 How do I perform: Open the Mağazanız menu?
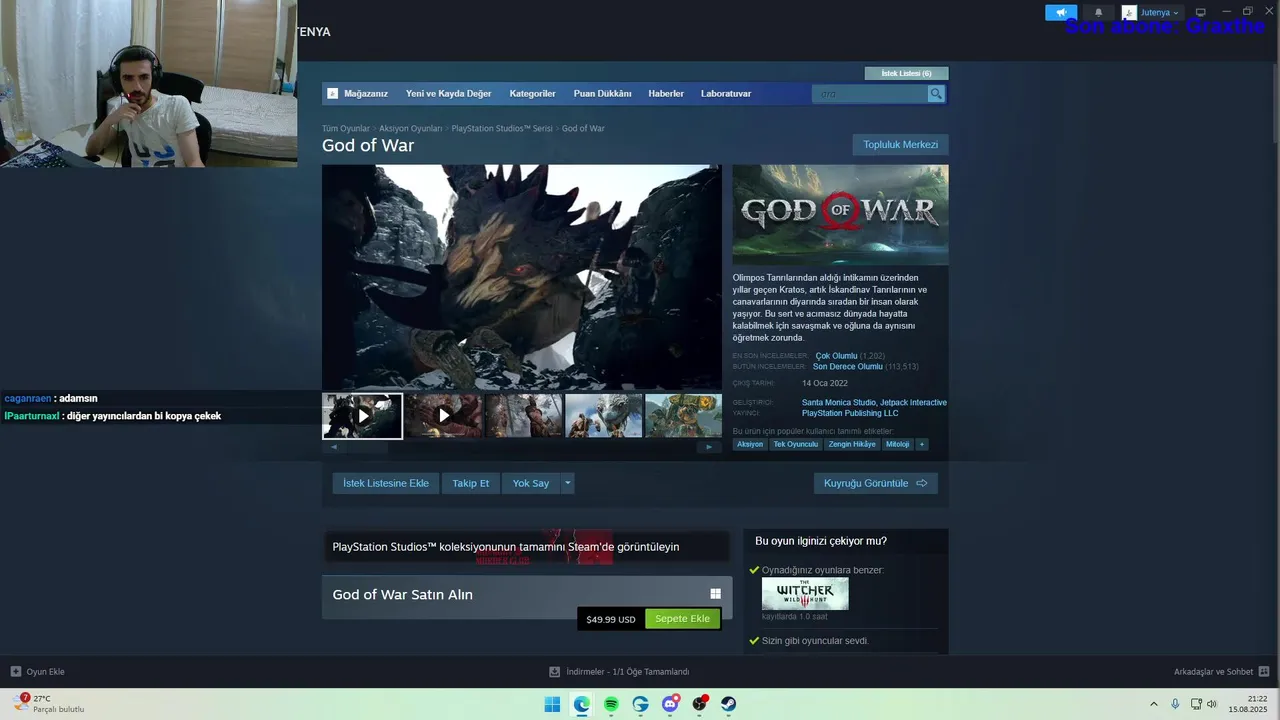click(x=365, y=94)
